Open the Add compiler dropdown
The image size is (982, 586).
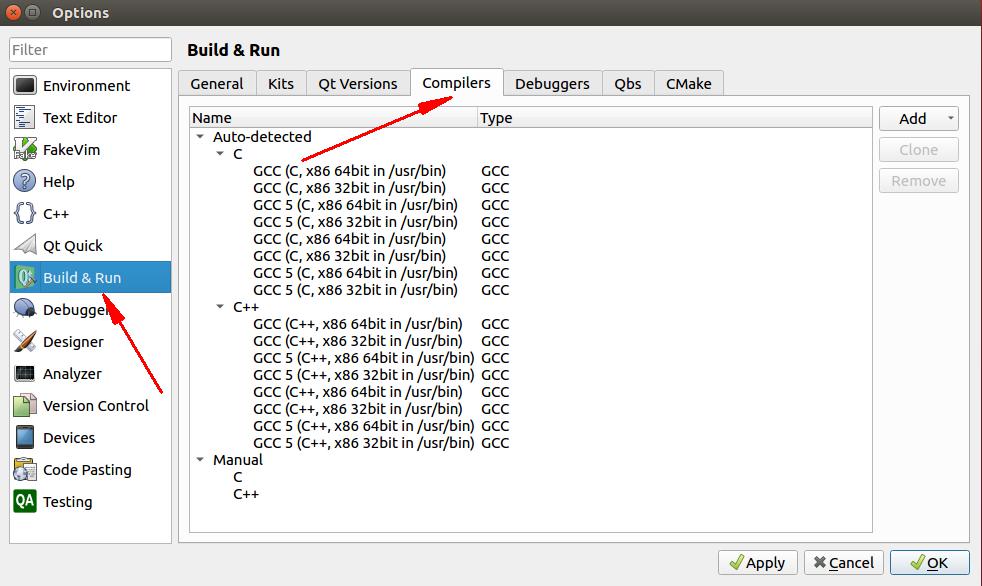pyautogui.click(x=919, y=118)
